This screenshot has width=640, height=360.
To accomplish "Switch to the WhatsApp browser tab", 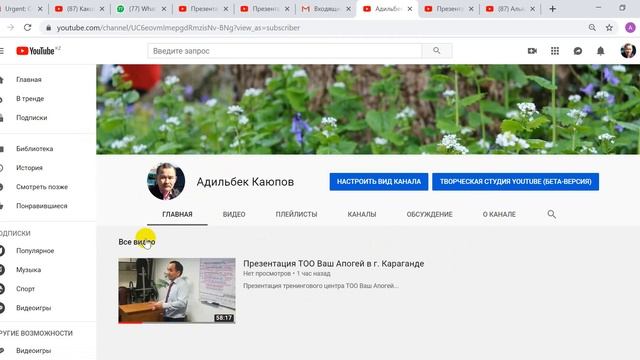I will pos(141,9).
